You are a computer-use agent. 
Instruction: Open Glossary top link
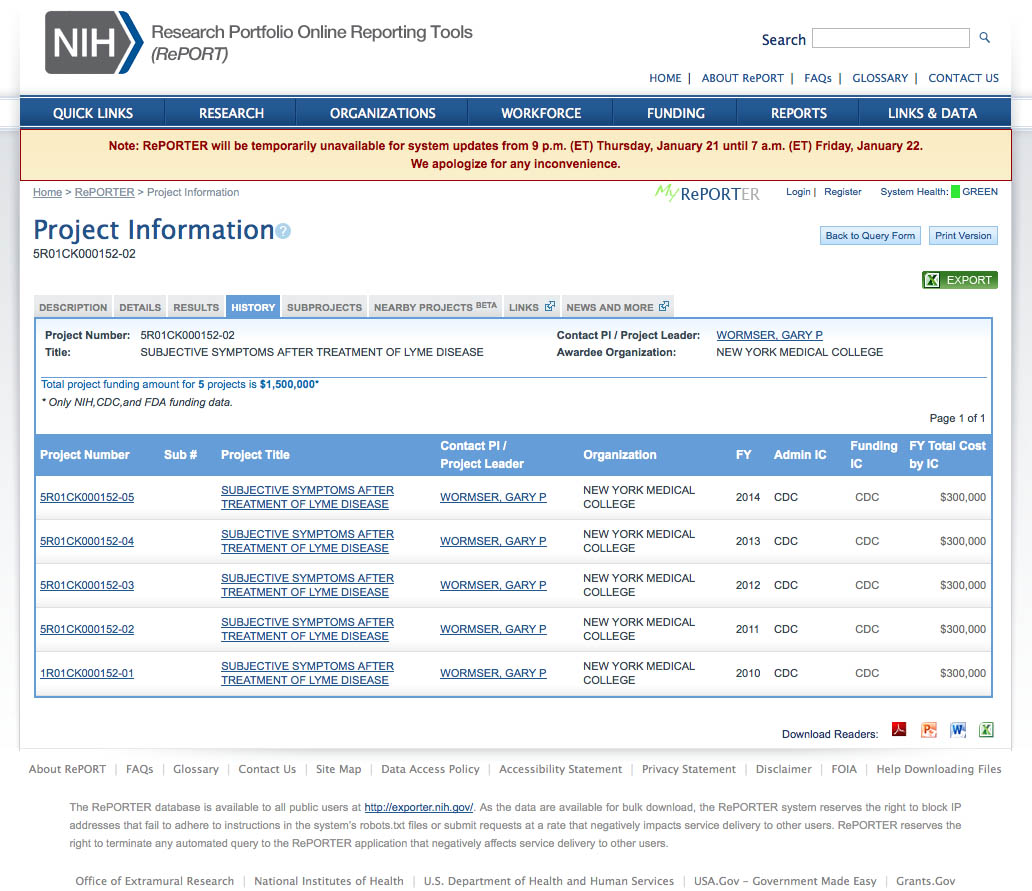(x=880, y=78)
